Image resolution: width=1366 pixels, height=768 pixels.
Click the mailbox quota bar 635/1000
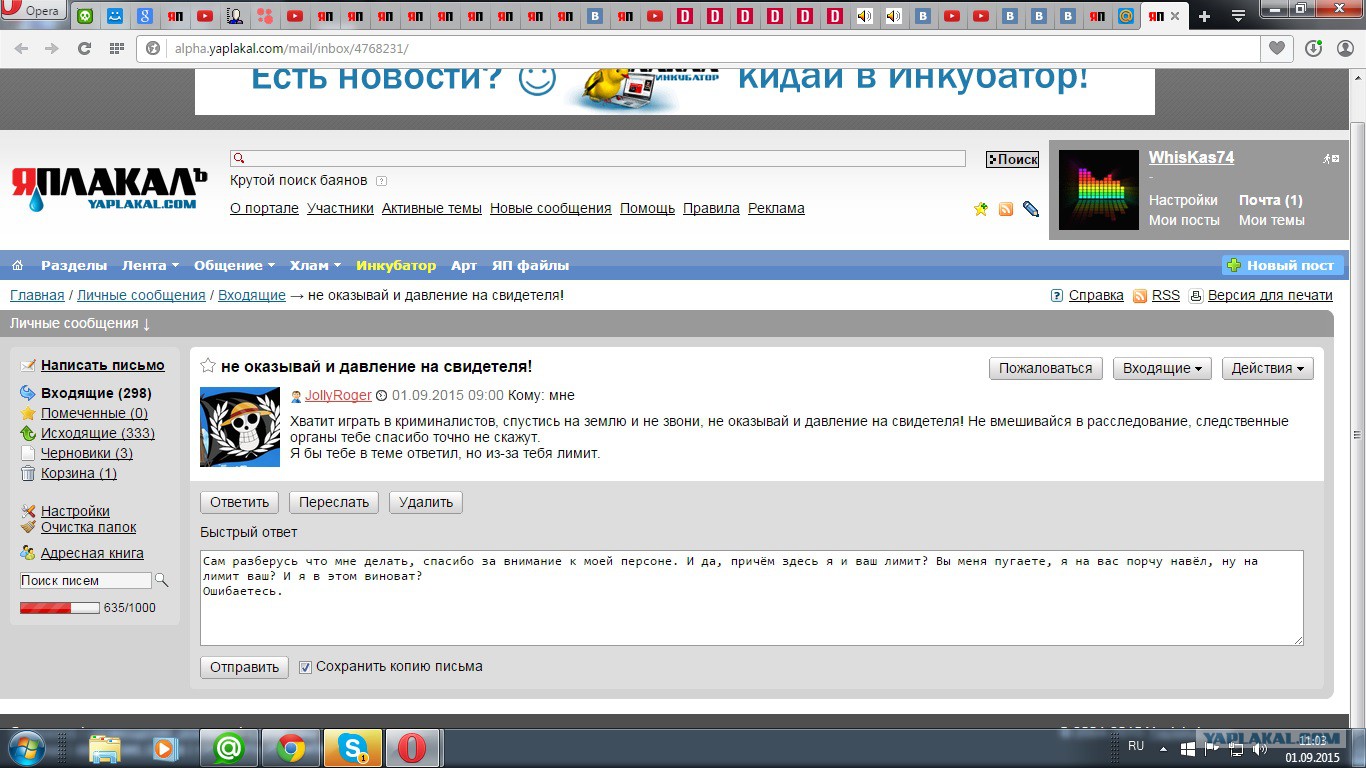coord(60,607)
